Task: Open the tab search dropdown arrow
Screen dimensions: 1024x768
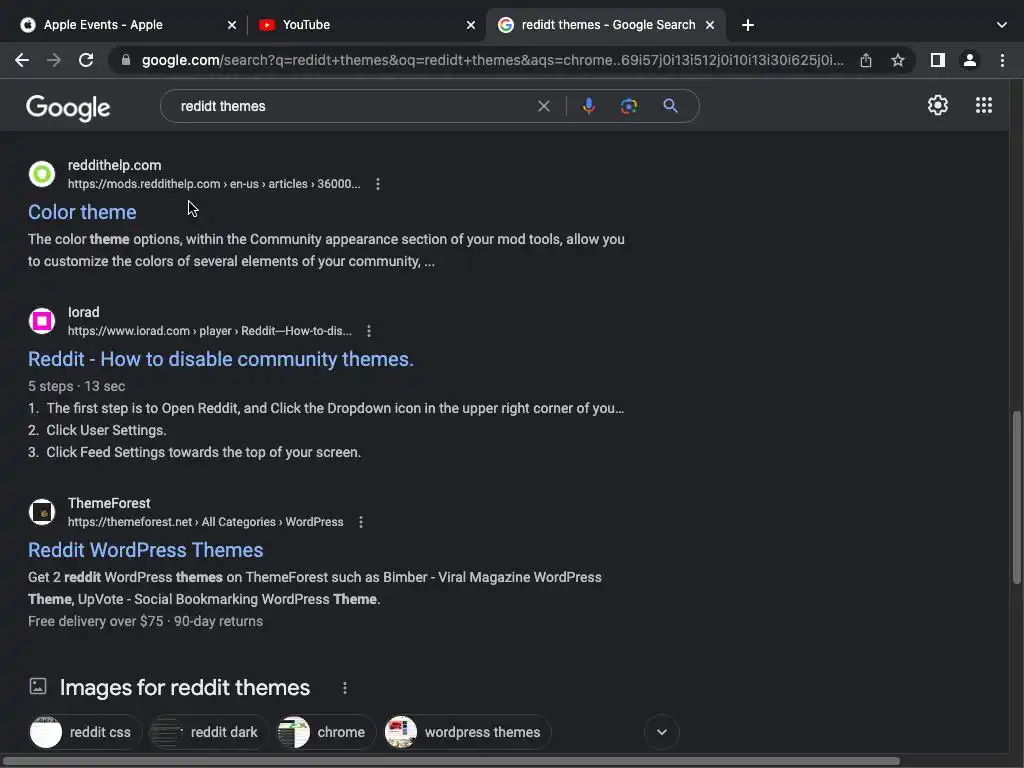Action: click(x=1002, y=25)
